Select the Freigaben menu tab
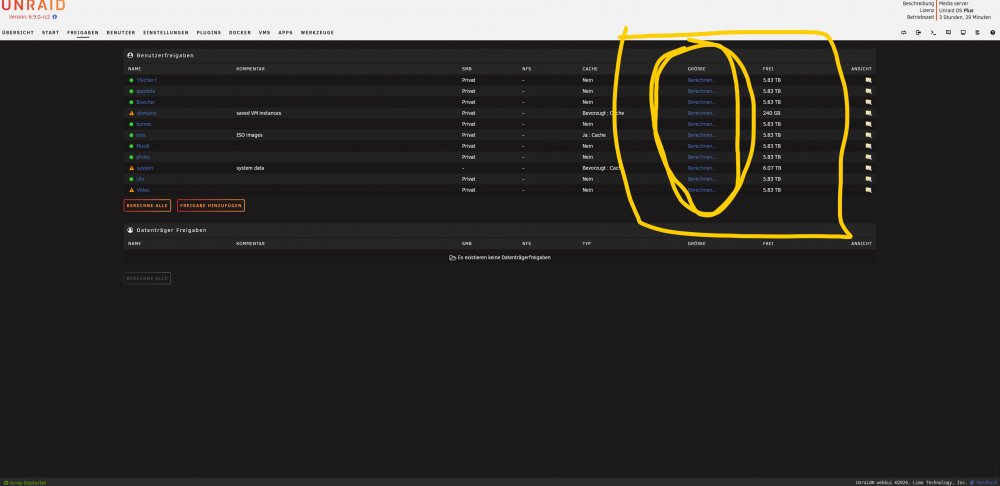Screen dimensions: 1000x486 coord(83,33)
